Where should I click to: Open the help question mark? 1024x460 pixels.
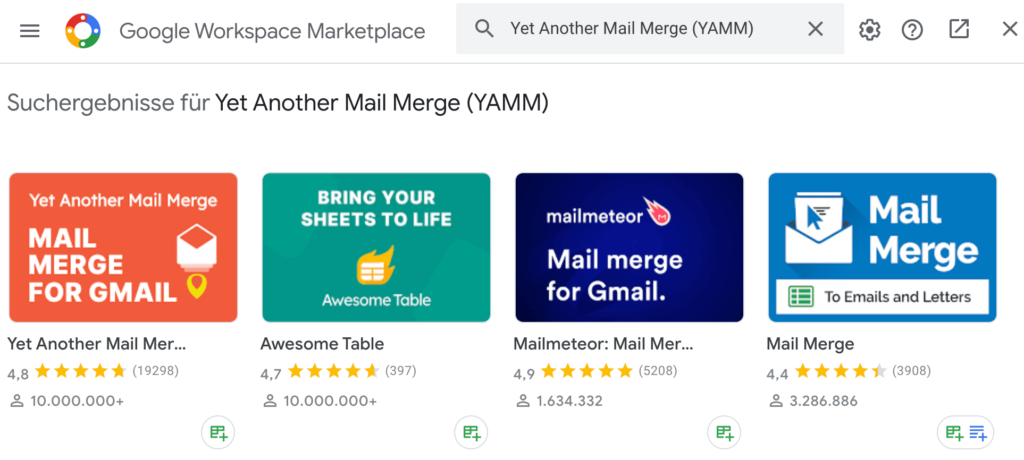coord(912,29)
